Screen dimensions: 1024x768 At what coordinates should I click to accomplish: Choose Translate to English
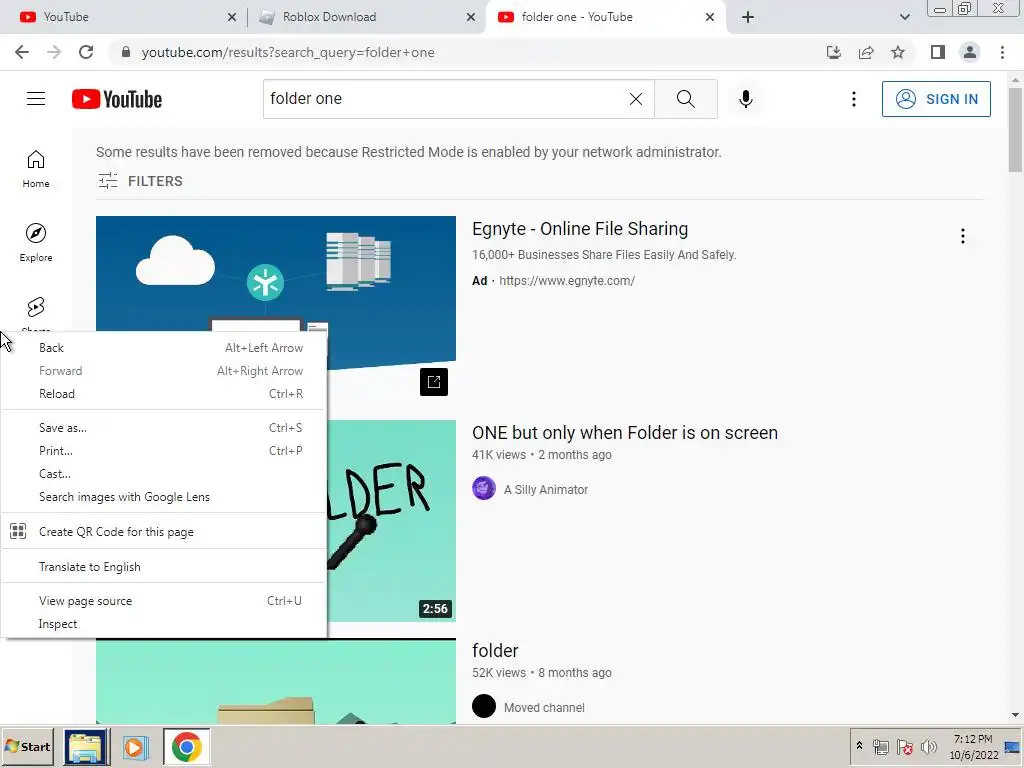tap(163, 566)
